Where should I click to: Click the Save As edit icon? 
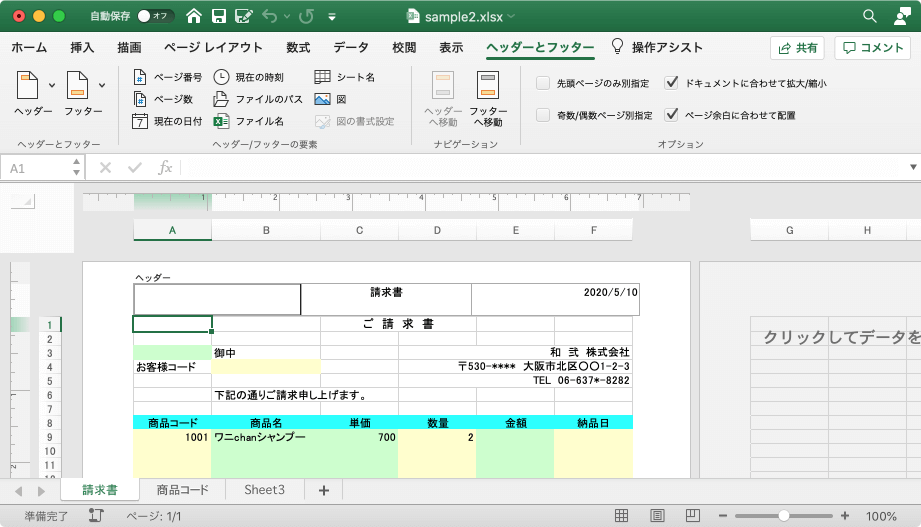[243, 16]
